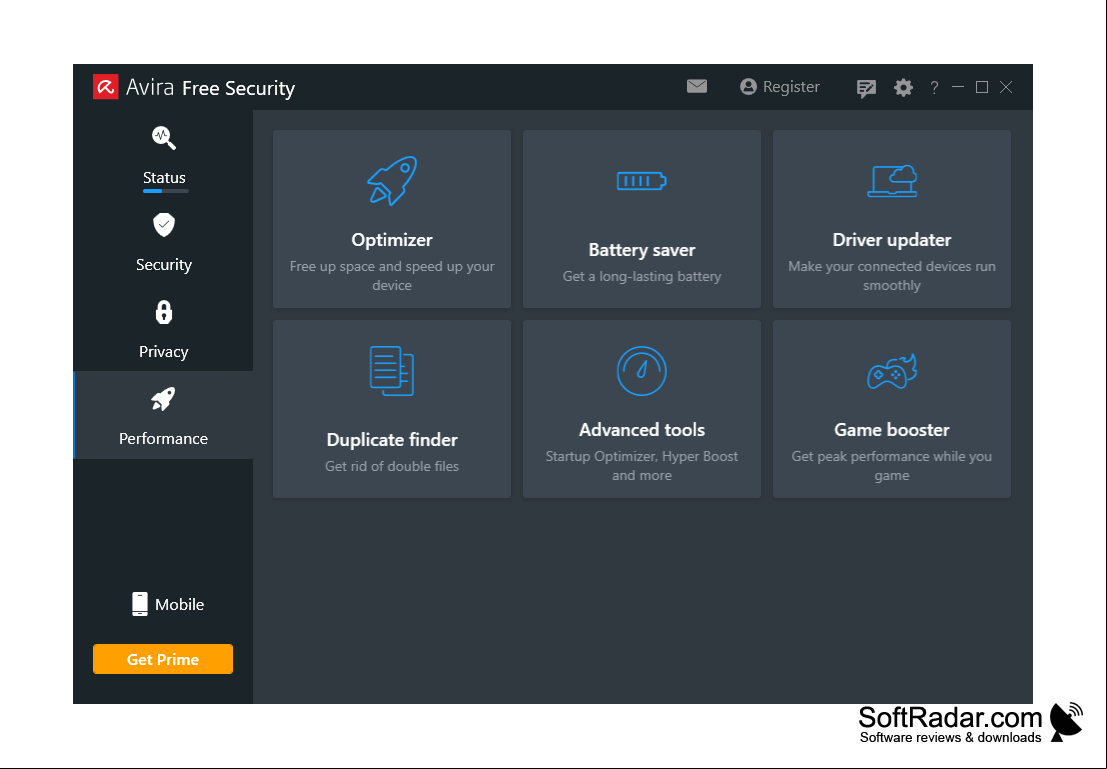Open settings via the gear icon
Screen dimensions: 1107x769
click(x=903, y=88)
